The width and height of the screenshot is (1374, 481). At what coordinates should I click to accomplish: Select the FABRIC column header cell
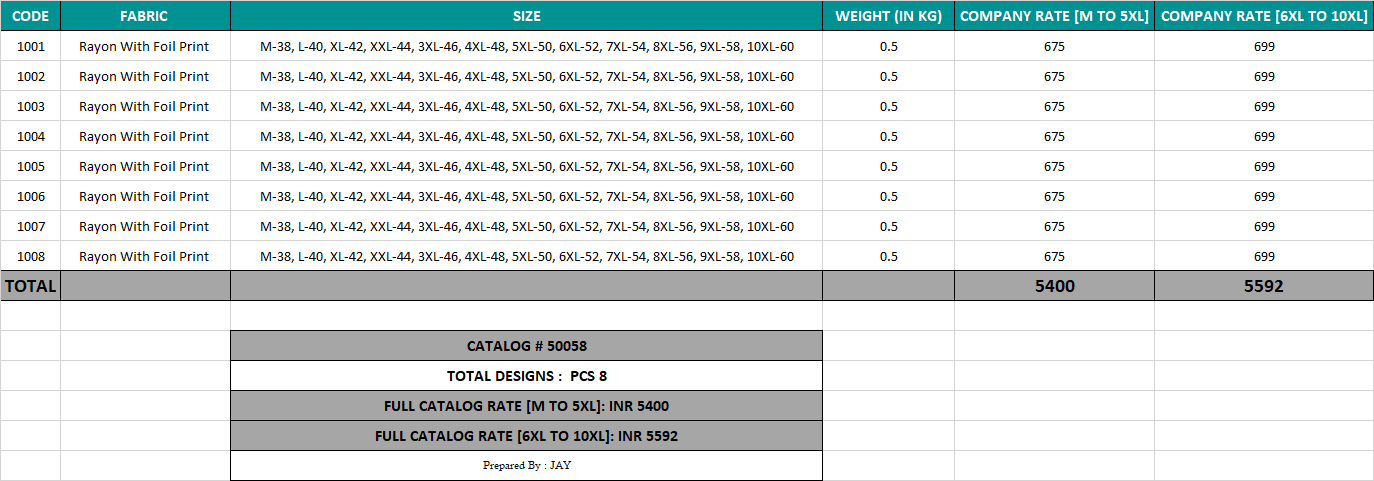pyautogui.click(x=144, y=16)
